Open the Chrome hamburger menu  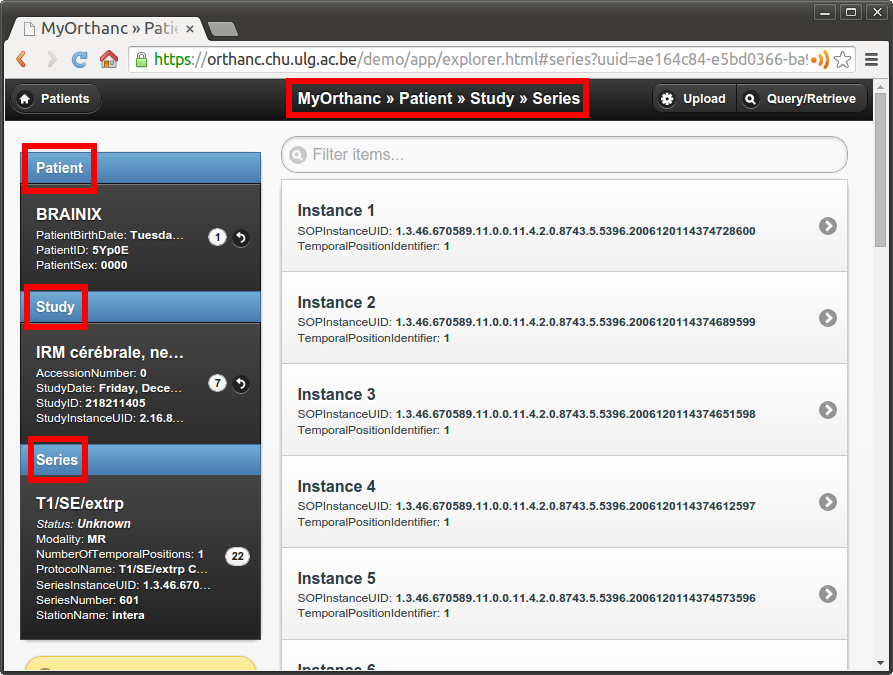(x=871, y=59)
